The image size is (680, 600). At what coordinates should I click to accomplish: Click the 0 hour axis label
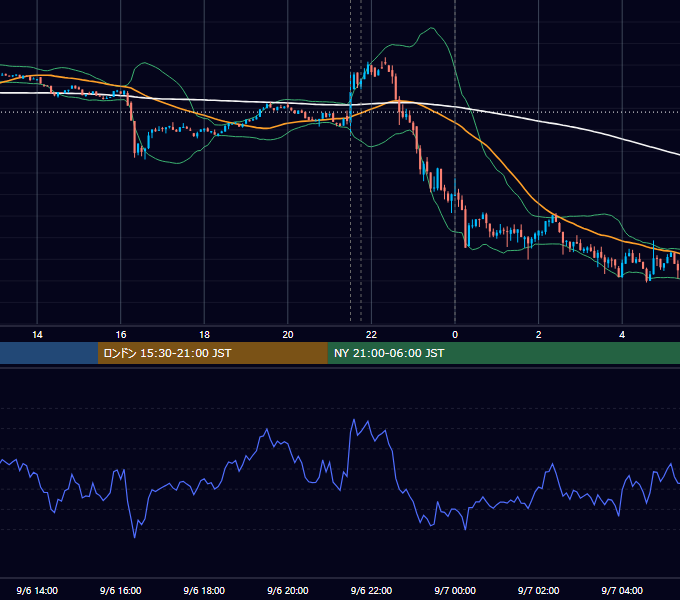click(x=455, y=335)
